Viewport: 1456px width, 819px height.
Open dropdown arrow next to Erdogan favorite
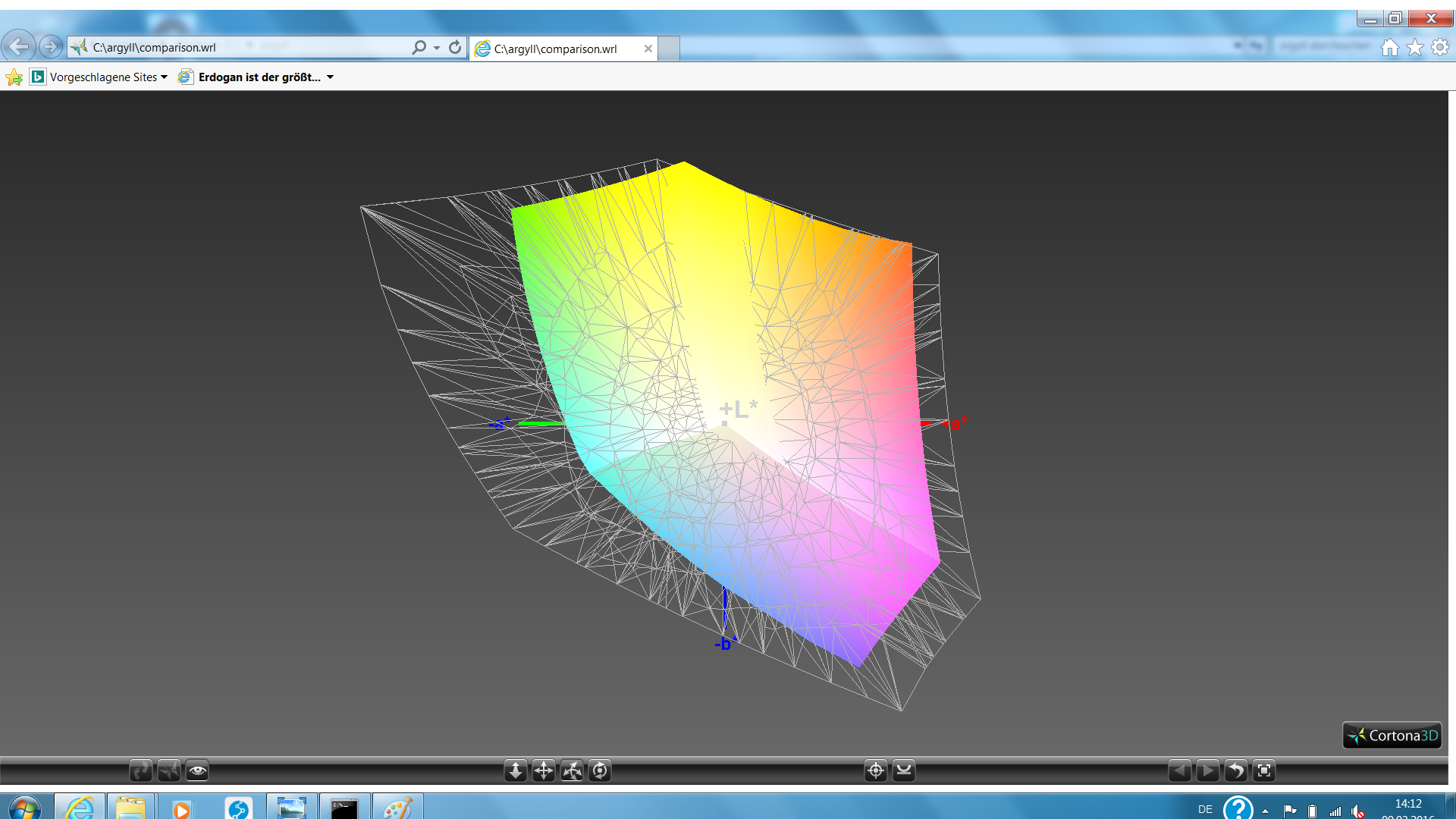pyautogui.click(x=331, y=77)
